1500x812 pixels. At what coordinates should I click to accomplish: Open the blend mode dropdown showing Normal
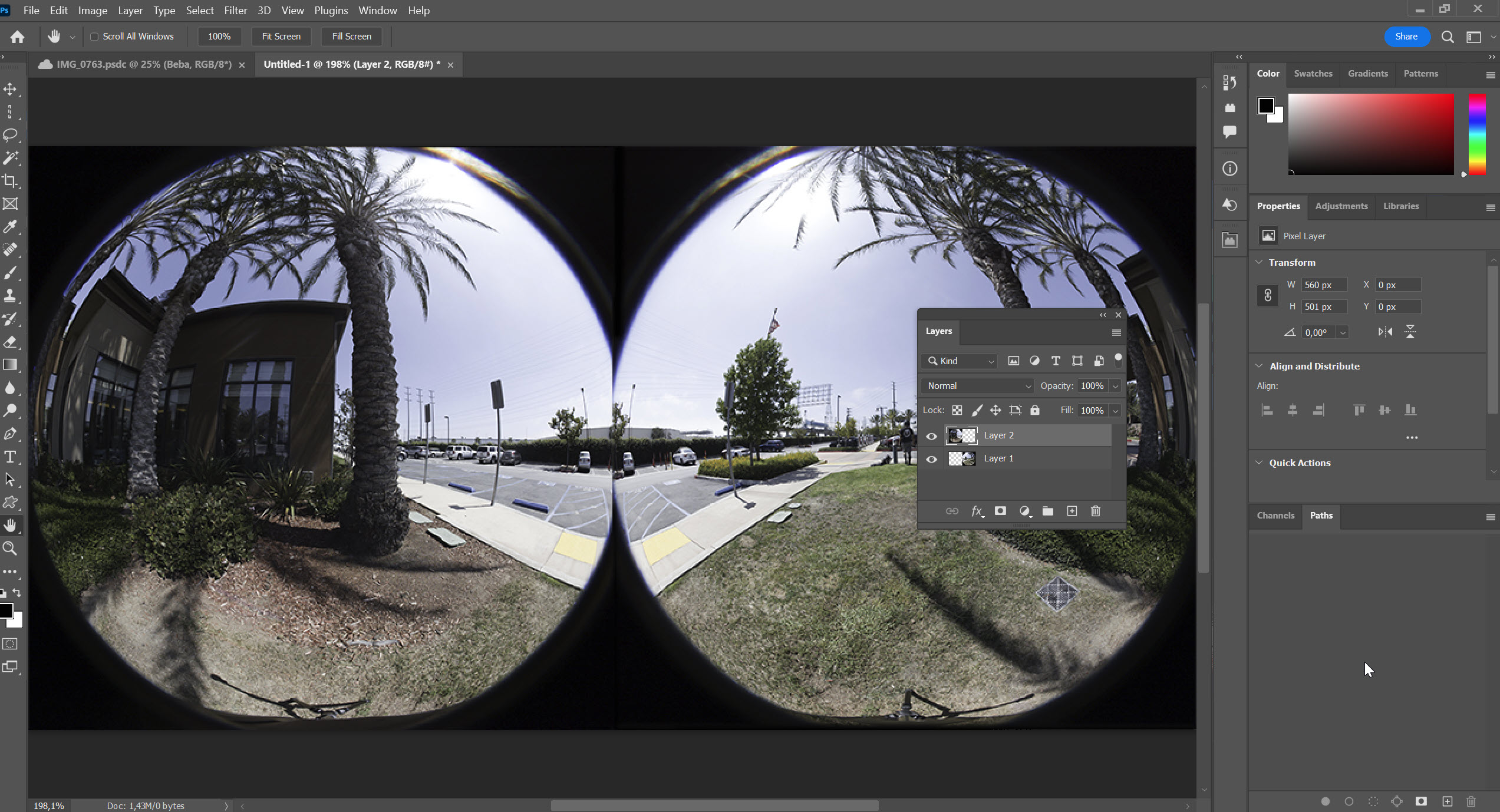click(977, 385)
